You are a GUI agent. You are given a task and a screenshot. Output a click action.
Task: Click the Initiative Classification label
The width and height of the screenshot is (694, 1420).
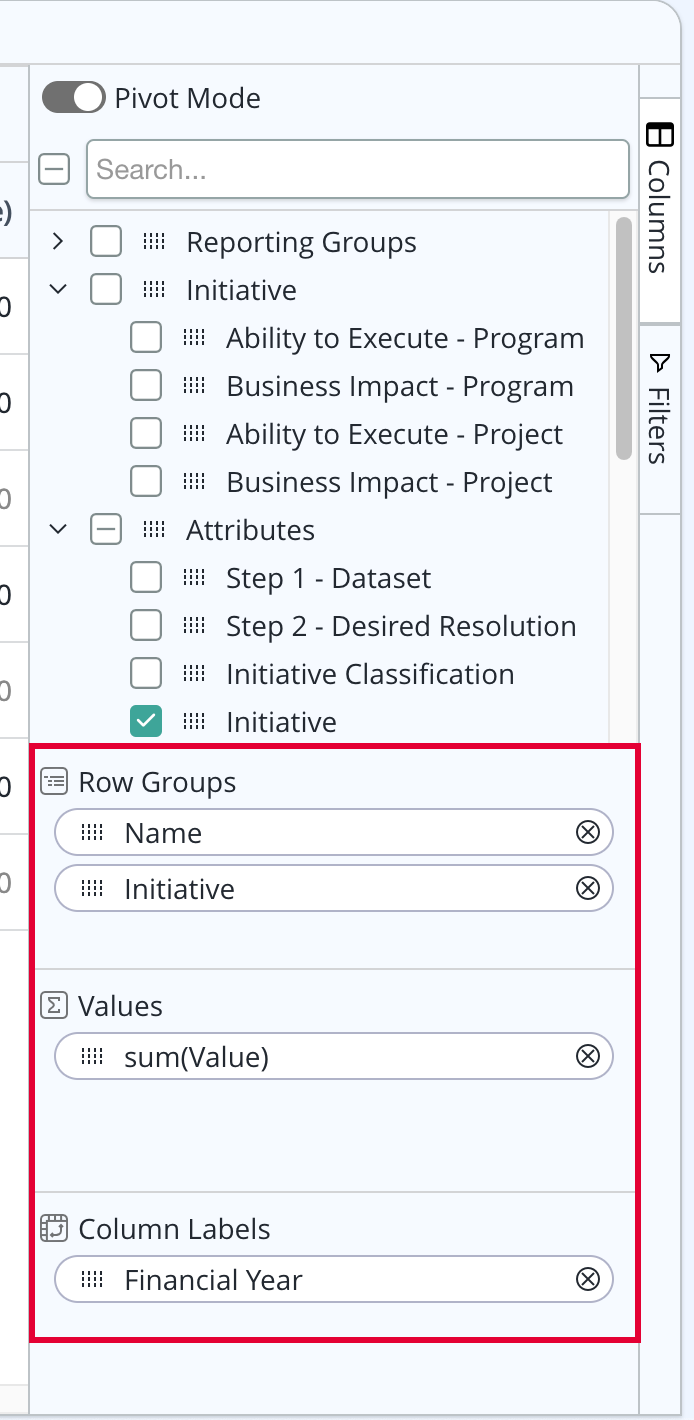point(370,674)
